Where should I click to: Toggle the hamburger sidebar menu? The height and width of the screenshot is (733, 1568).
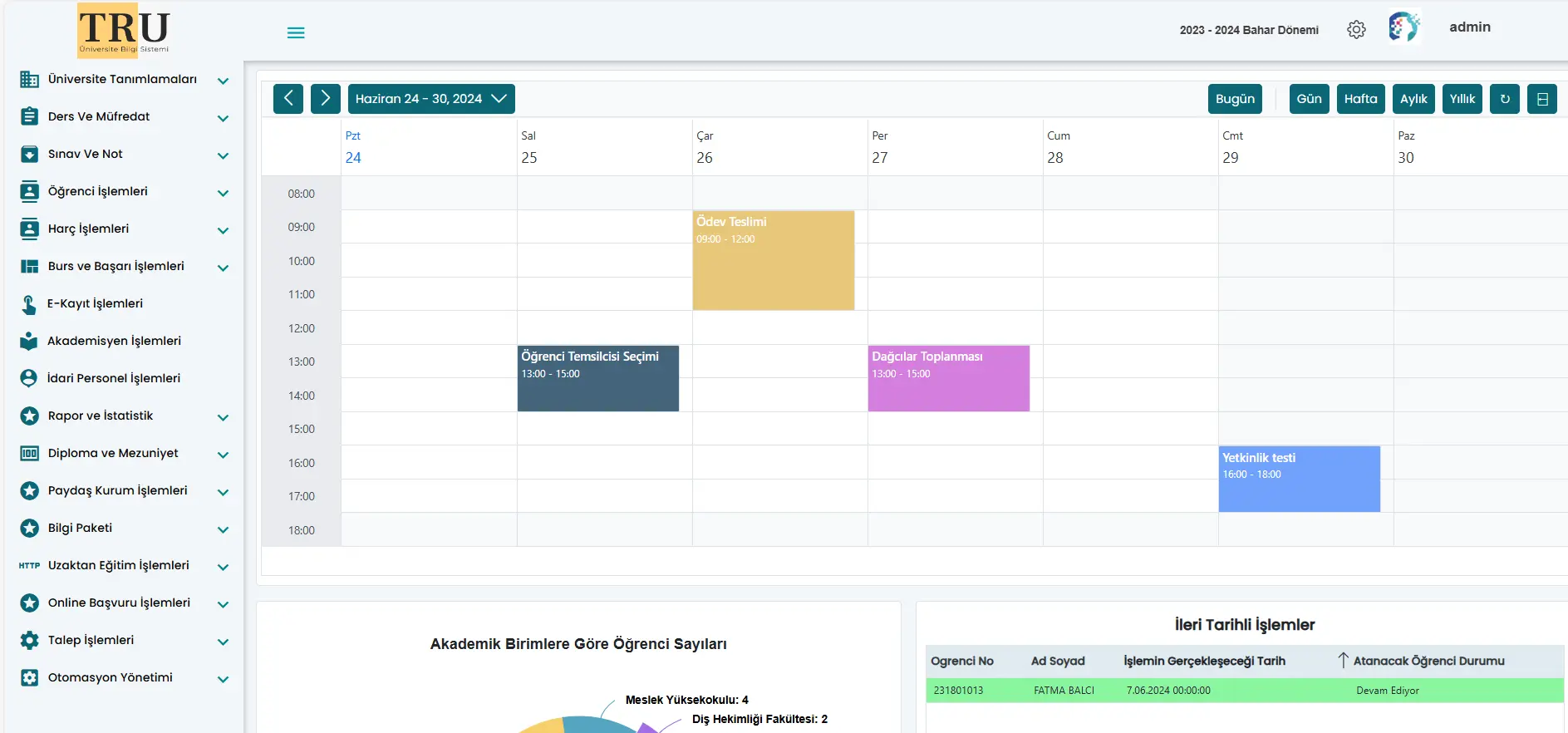[296, 32]
